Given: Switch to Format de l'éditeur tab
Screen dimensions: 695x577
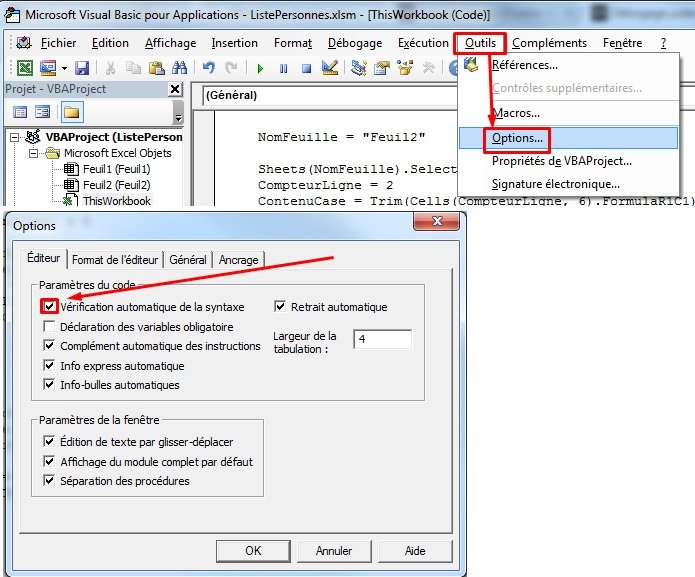Looking at the screenshot, I should point(115,260).
